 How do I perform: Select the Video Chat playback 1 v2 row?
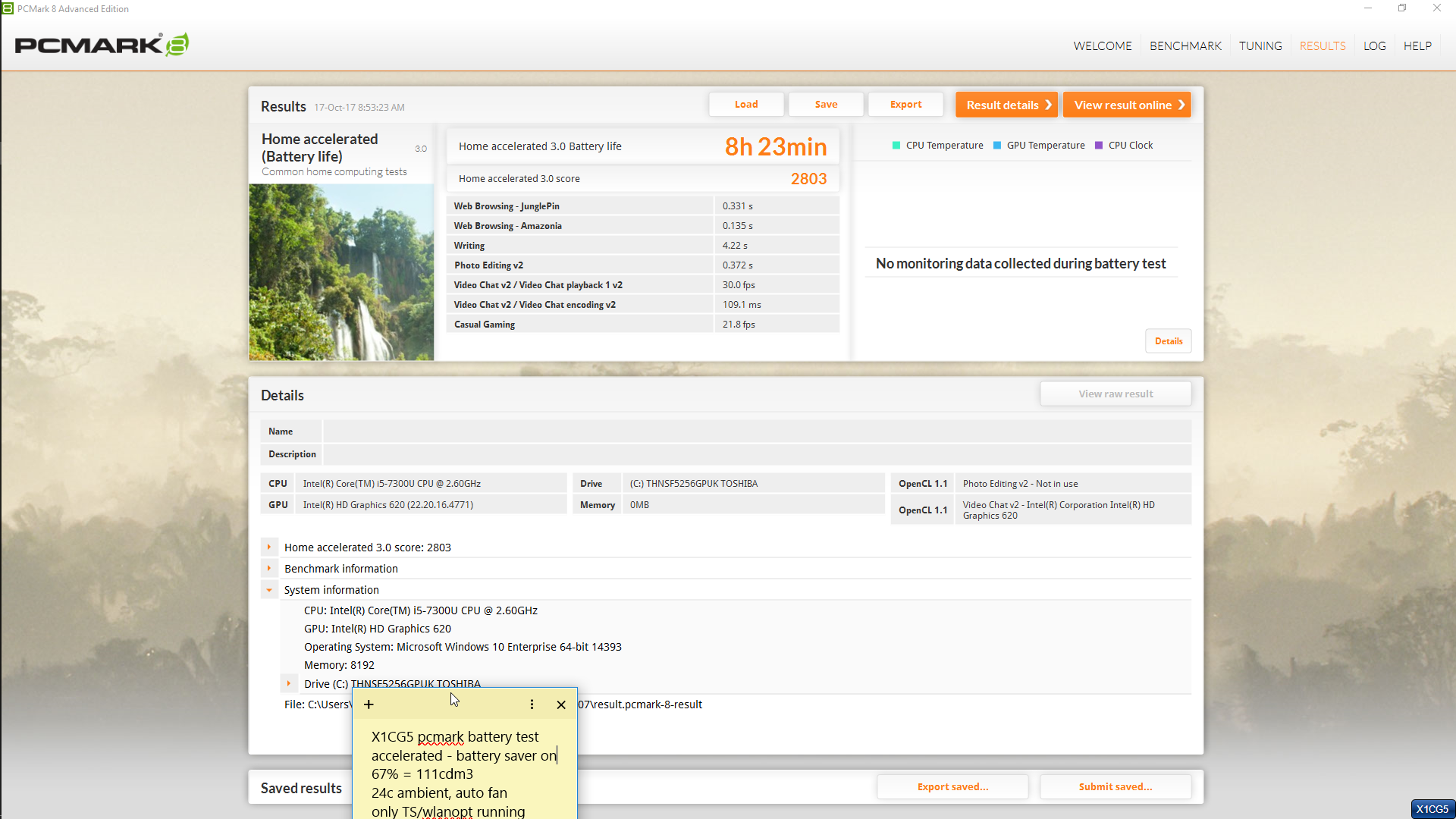point(643,284)
